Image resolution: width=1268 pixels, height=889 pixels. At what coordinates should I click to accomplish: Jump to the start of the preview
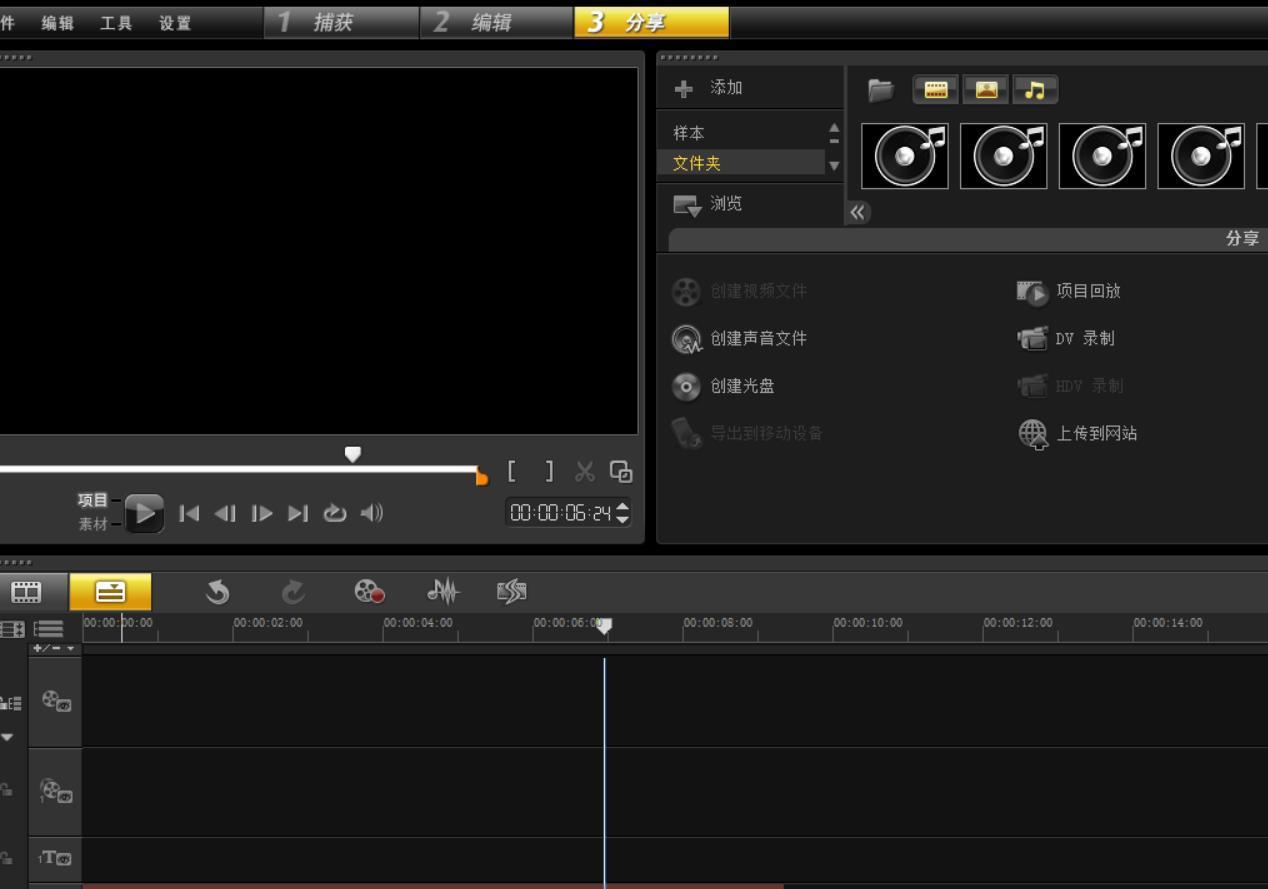188,514
